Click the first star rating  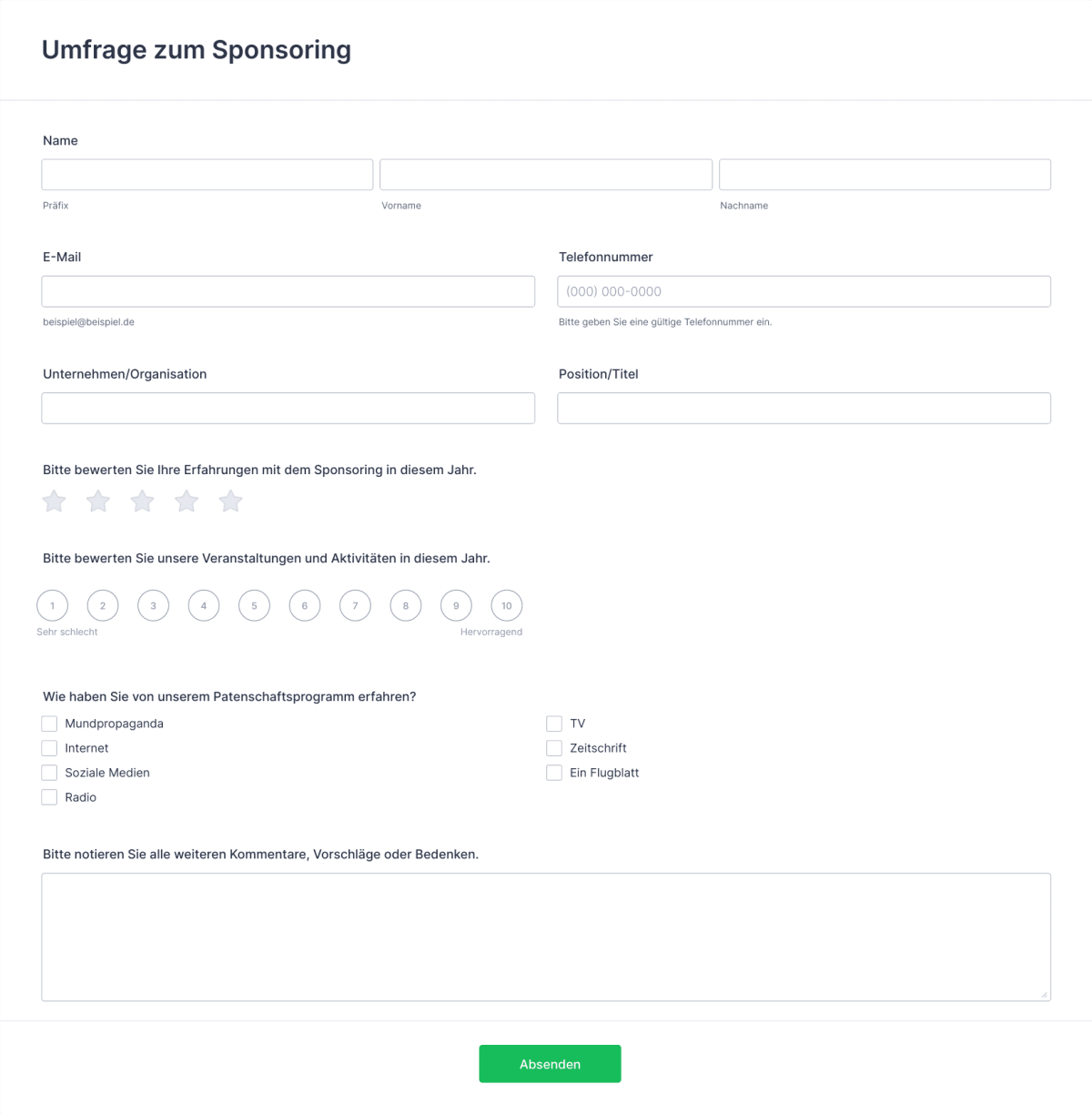(x=53, y=501)
